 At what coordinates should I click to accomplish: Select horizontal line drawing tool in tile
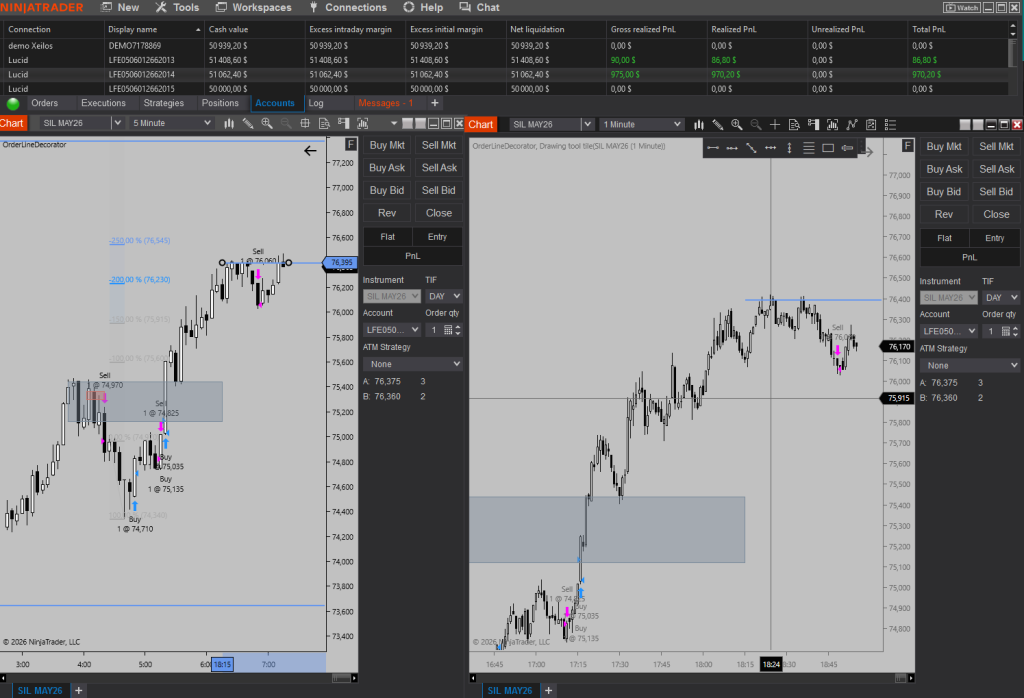click(x=770, y=148)
